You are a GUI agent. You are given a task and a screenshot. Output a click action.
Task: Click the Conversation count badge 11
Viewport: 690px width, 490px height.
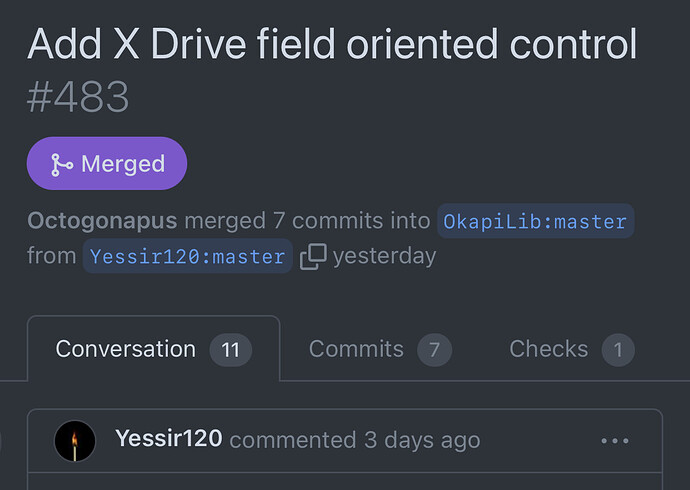(231, 350)
